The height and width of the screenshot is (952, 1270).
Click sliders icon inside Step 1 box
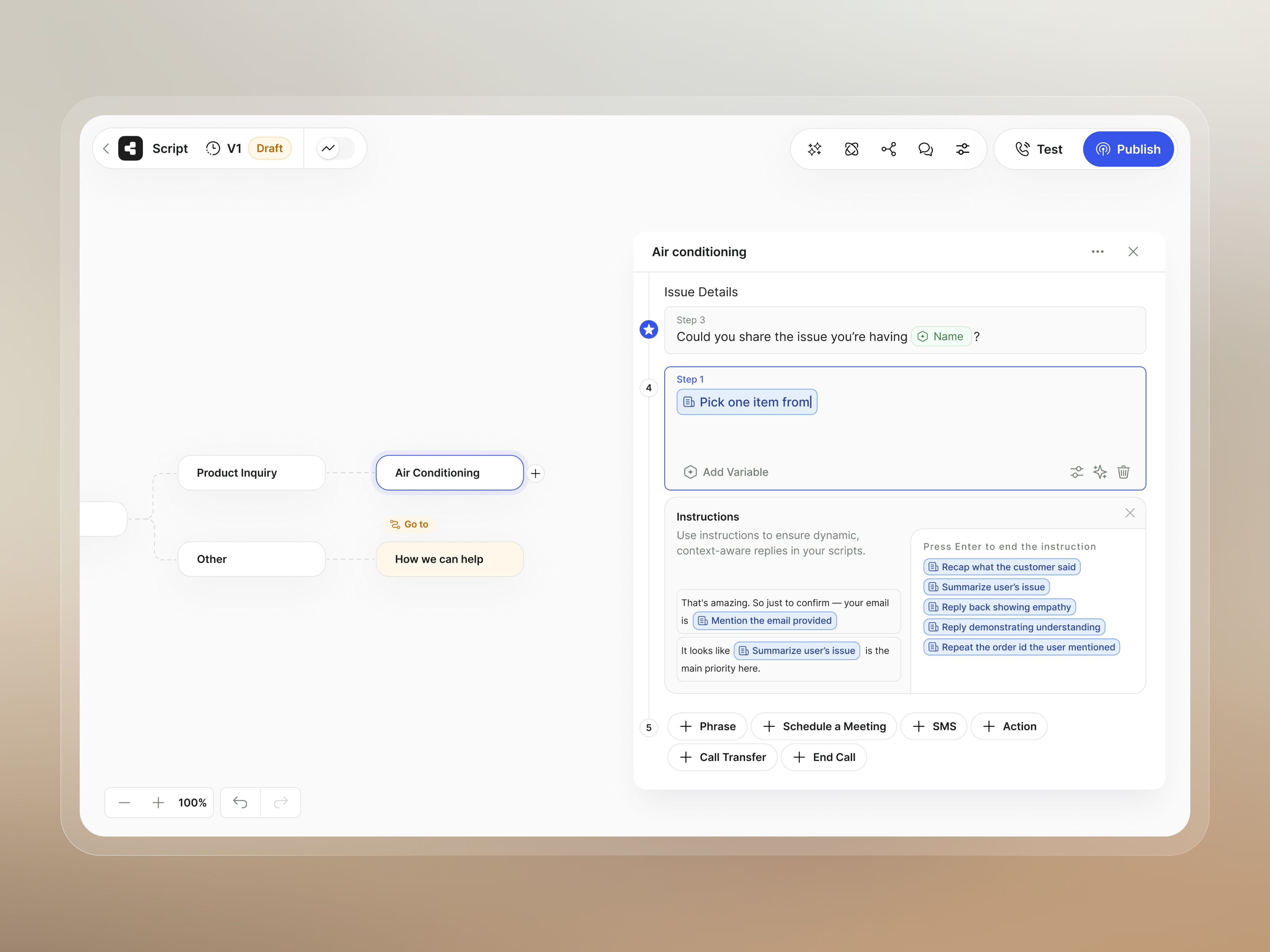(1077, 472)
